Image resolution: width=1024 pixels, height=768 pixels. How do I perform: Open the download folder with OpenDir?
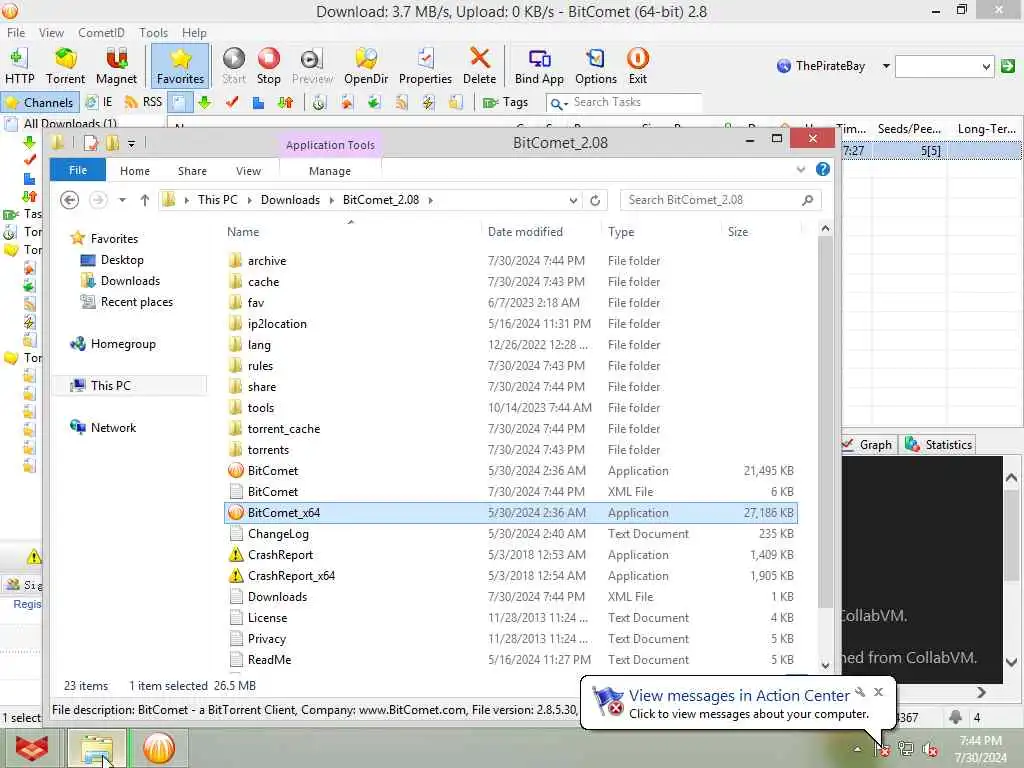tap(366, 66)
